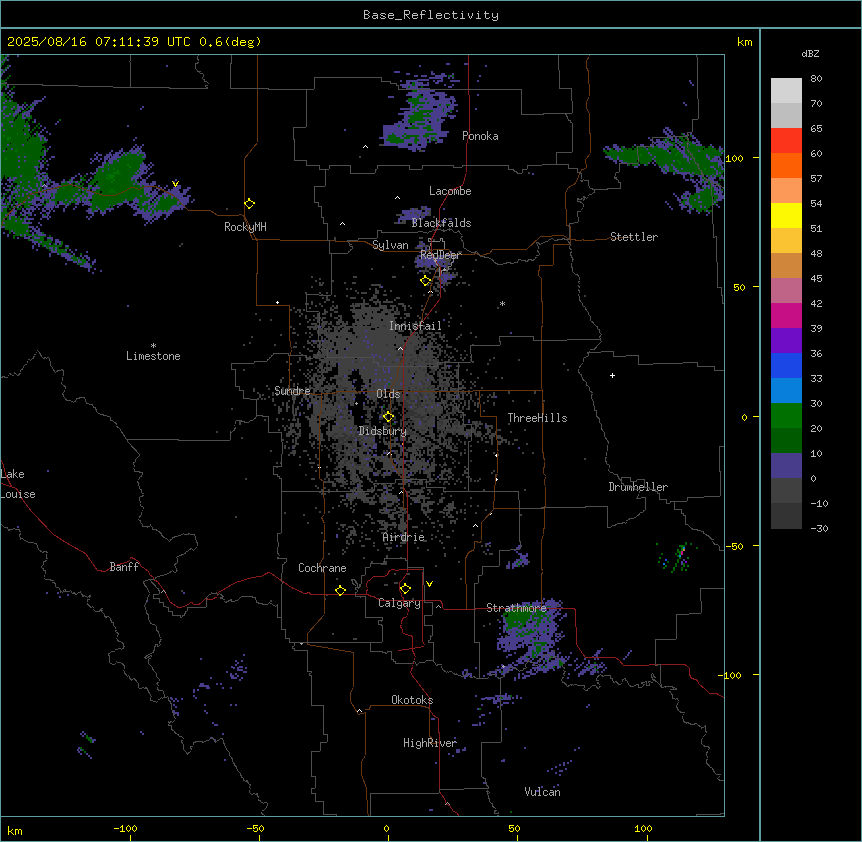This screenshot has width=862, height=842.
Task: Click the Sylvan label
Action: 390,245
